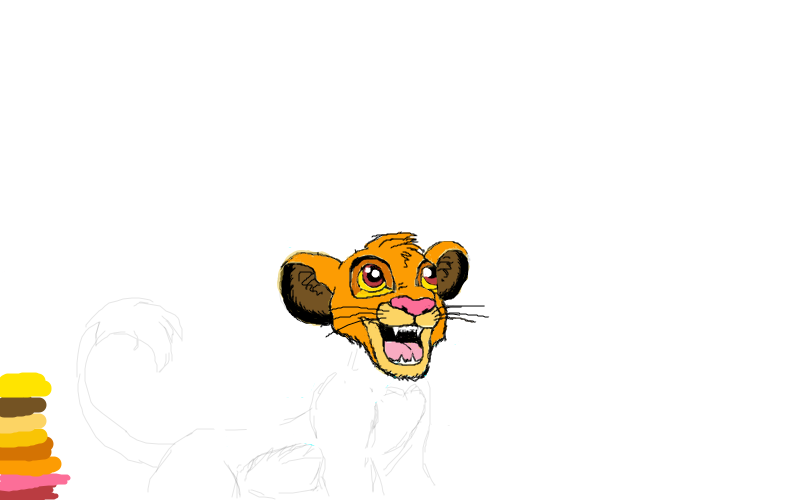Click the lion cub's pink nose
This screenshot has width=800, height=500.
[410, 305]
